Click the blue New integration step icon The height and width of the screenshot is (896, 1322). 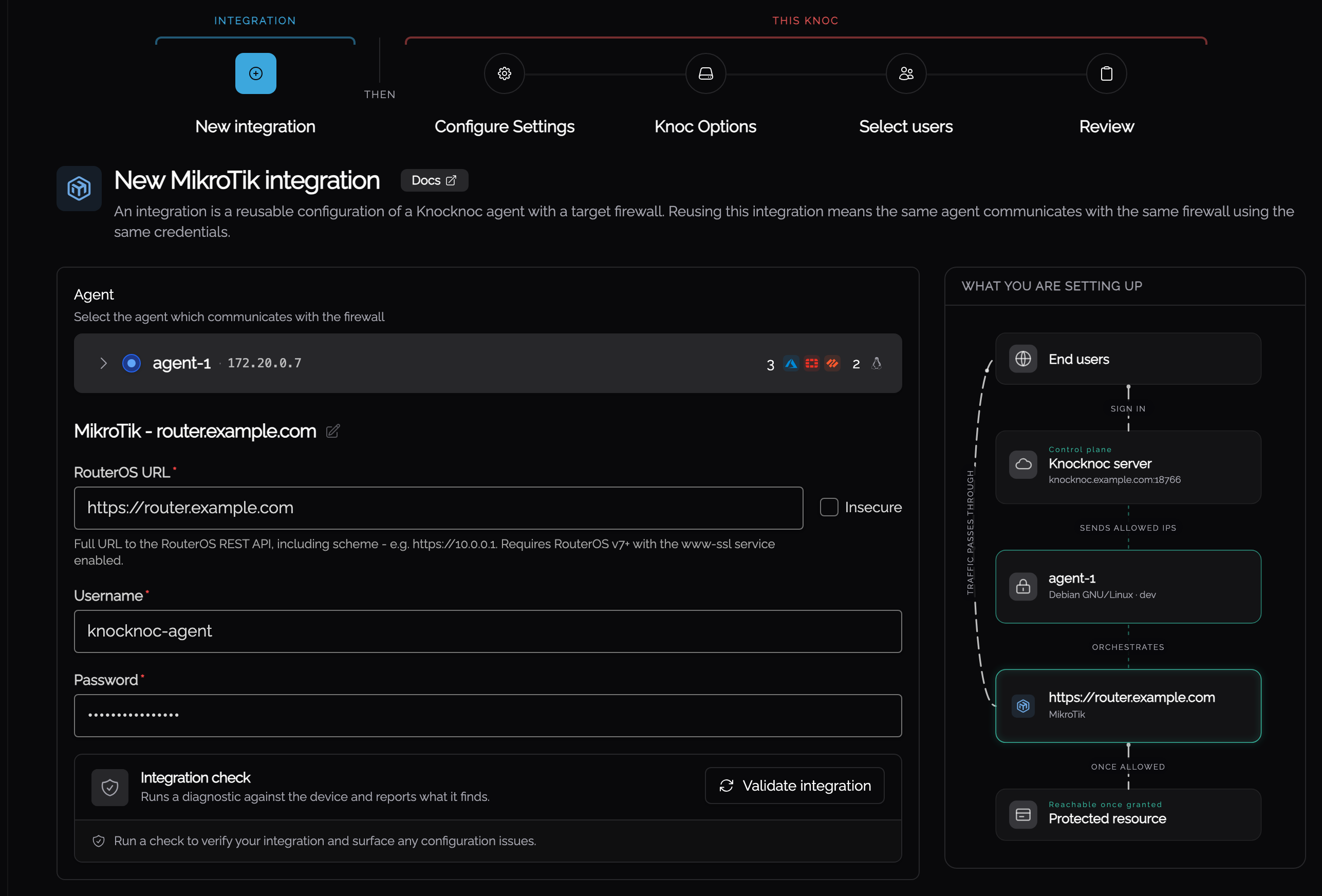[x=255, y=73]
